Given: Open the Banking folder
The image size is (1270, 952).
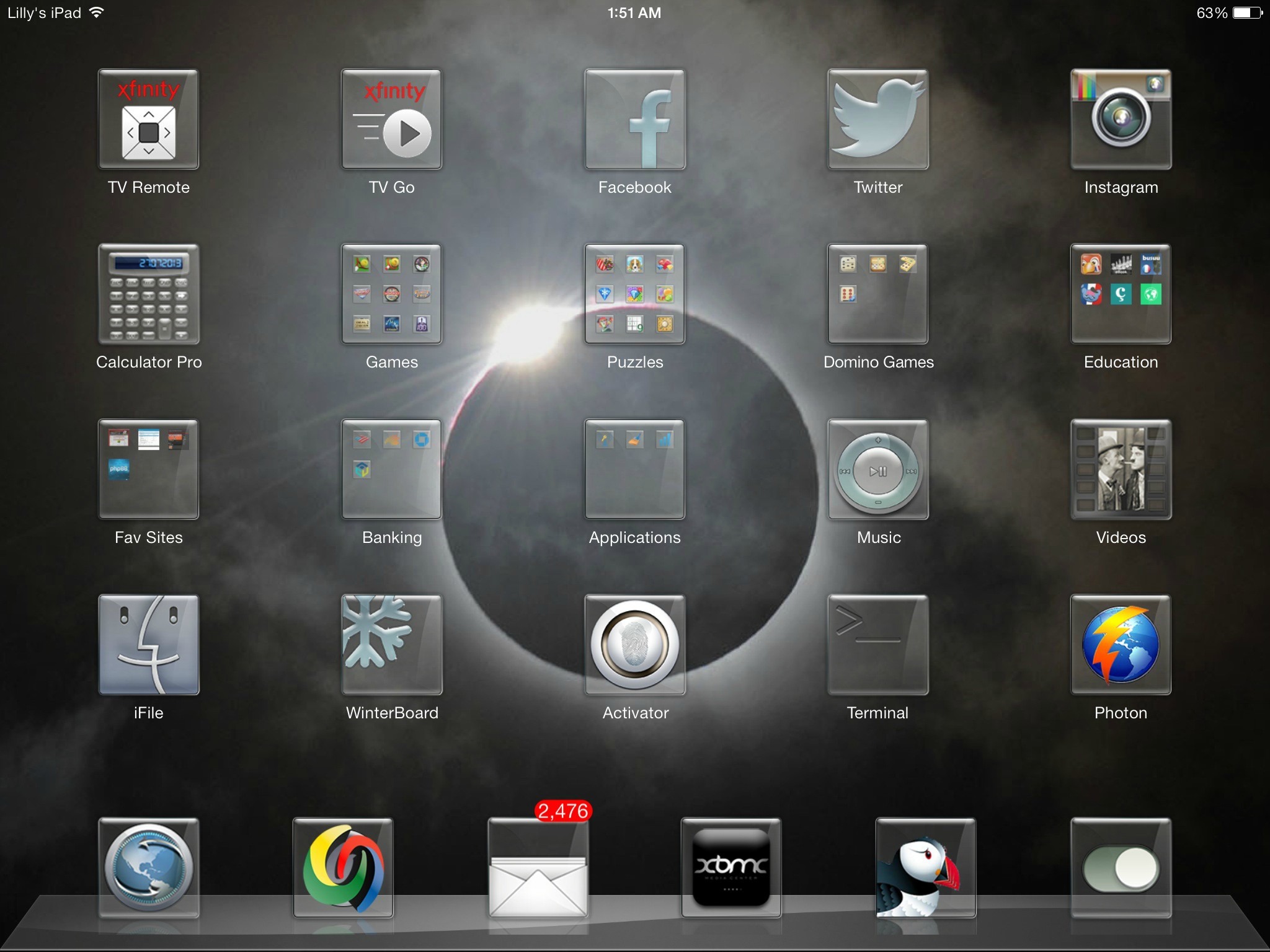Looking at the screenshot, I should [x=392, y=469].
